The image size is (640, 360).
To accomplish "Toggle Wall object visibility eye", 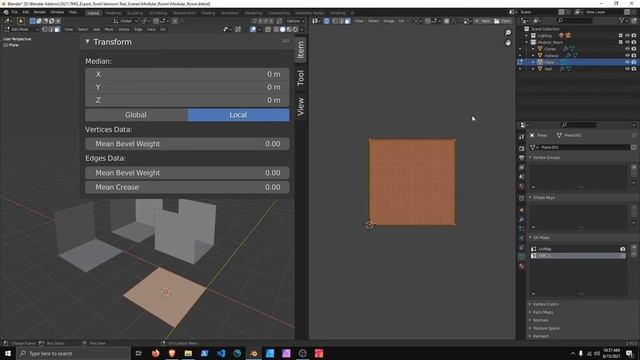I will click(x=627, y=69).
